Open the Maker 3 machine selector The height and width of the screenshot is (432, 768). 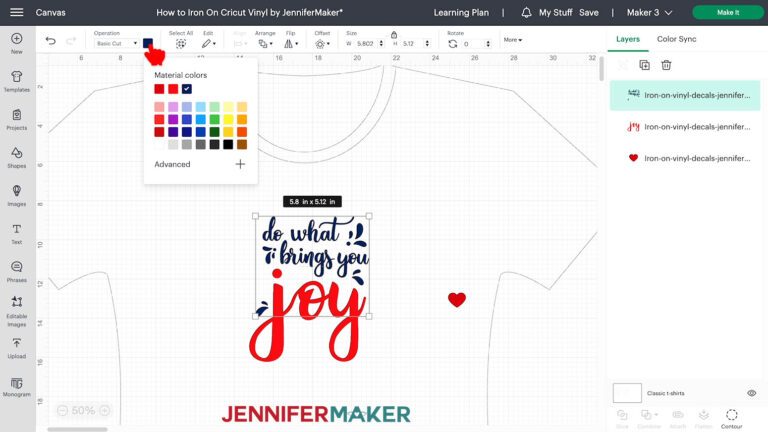(649, 12)
